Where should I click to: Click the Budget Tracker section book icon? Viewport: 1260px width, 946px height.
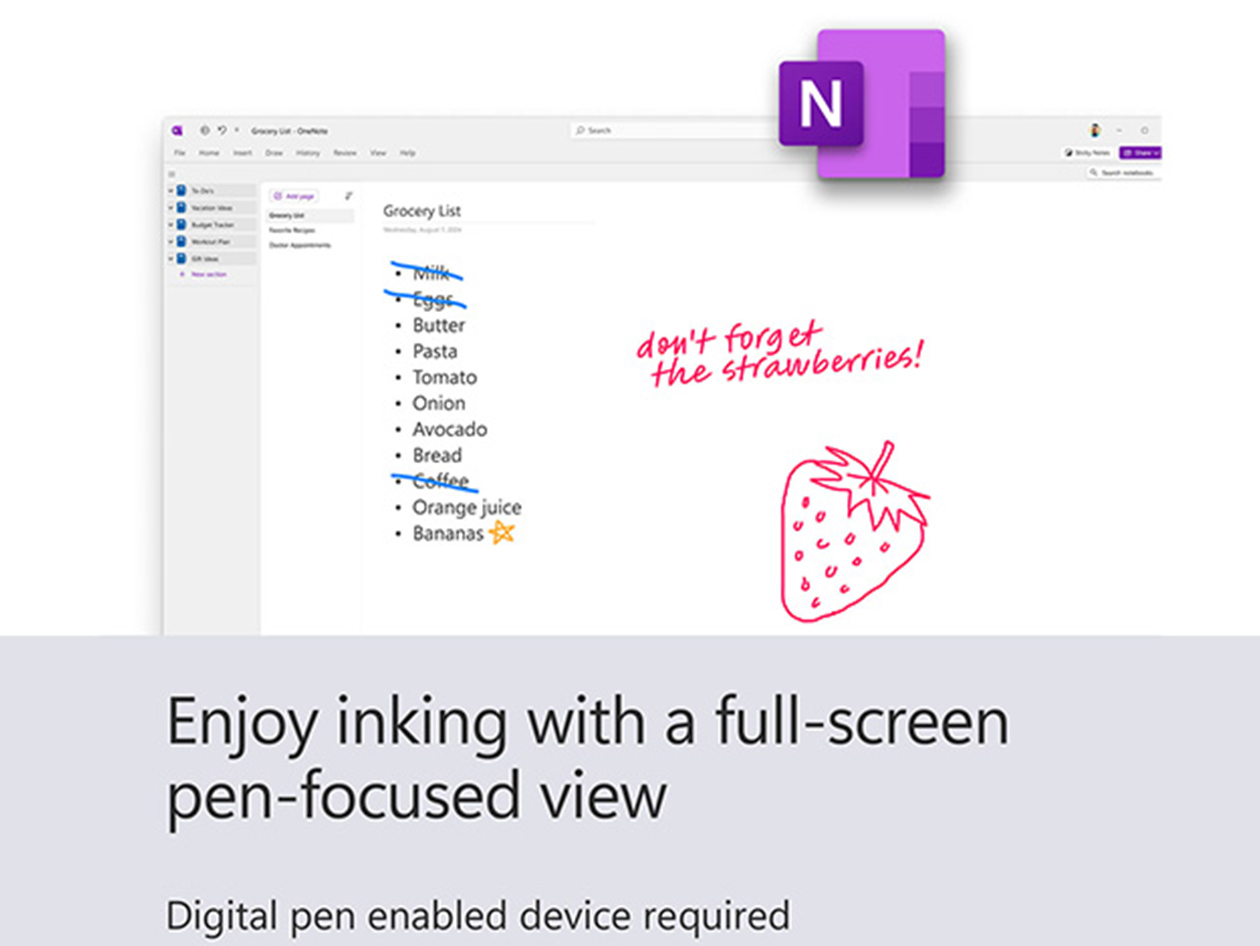point(182,224)
